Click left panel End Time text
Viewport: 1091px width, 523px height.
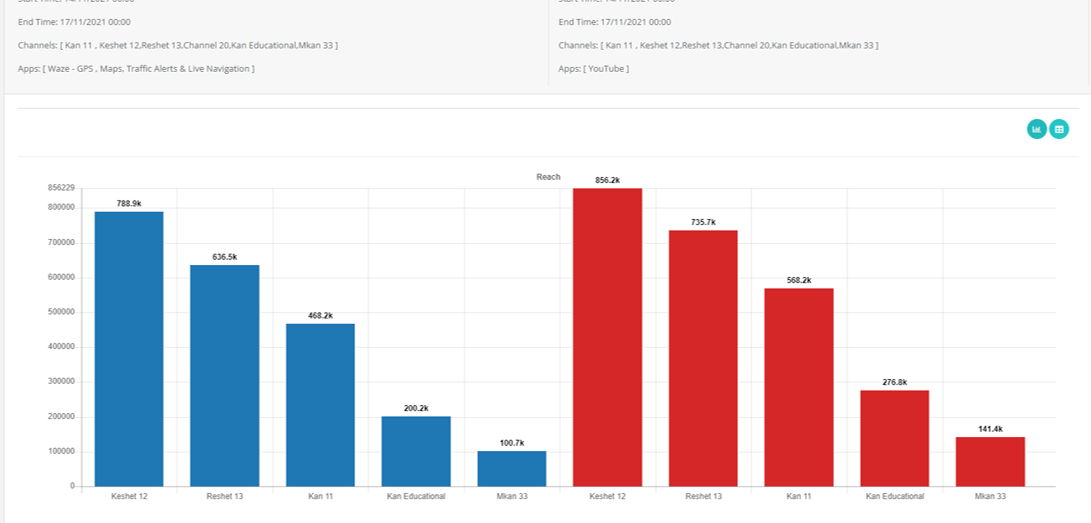(74, 22)
